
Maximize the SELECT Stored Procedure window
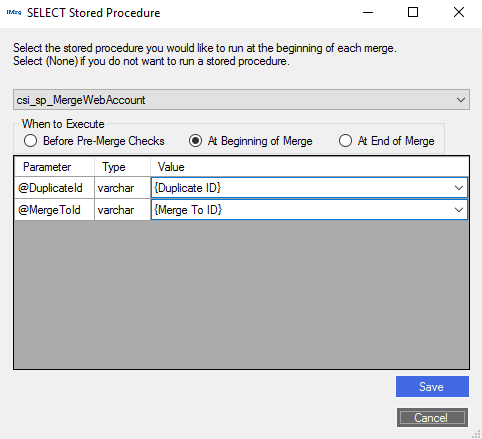(x=413, y=12)
